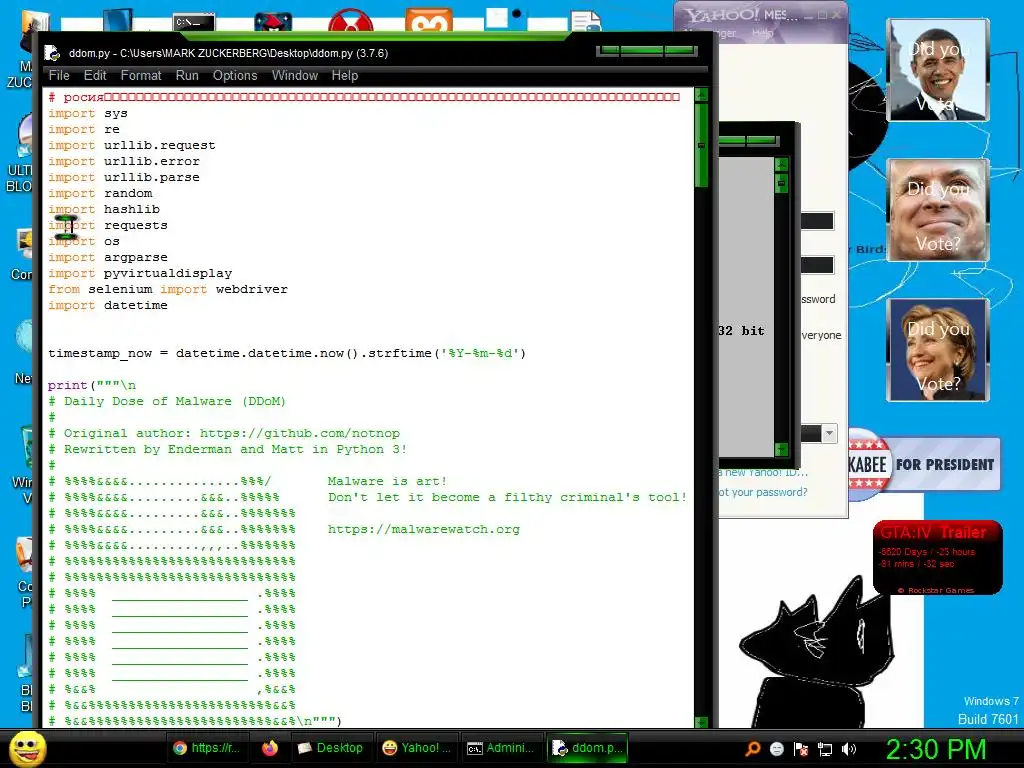Open the Action Center flag tray icon
1024x768 pixels.
click(x=801, y=749)
